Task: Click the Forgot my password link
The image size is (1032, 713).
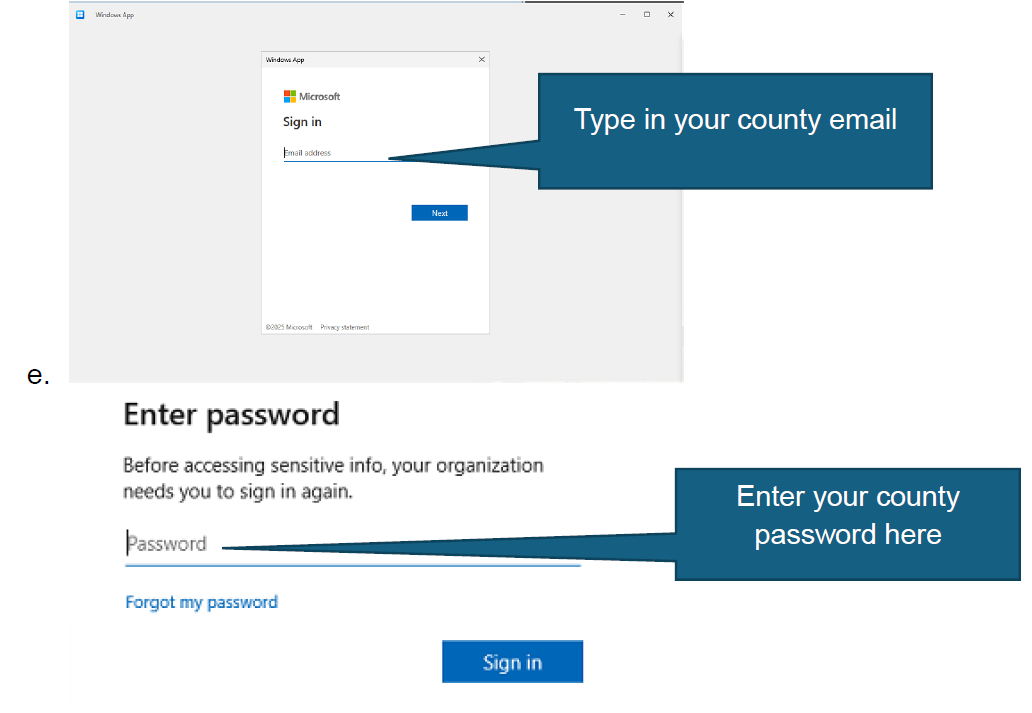Action: [201, 602]
